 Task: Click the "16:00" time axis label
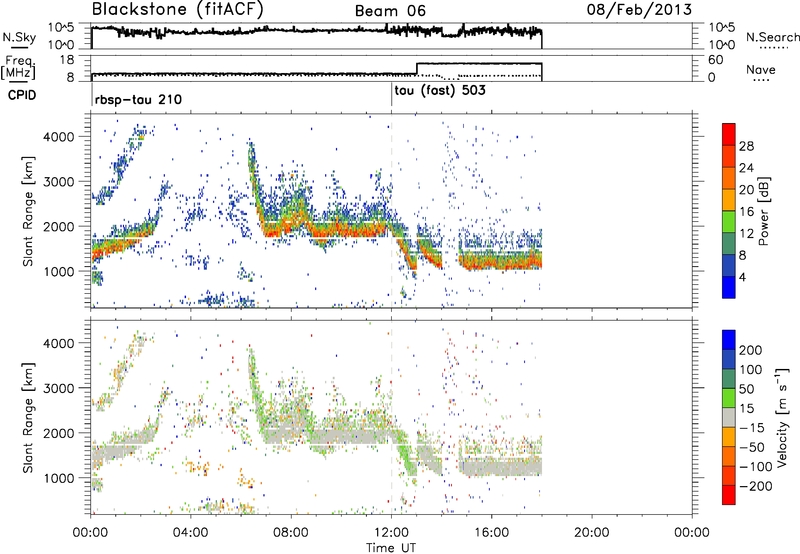pyautogui.click(x=491, y=533)
